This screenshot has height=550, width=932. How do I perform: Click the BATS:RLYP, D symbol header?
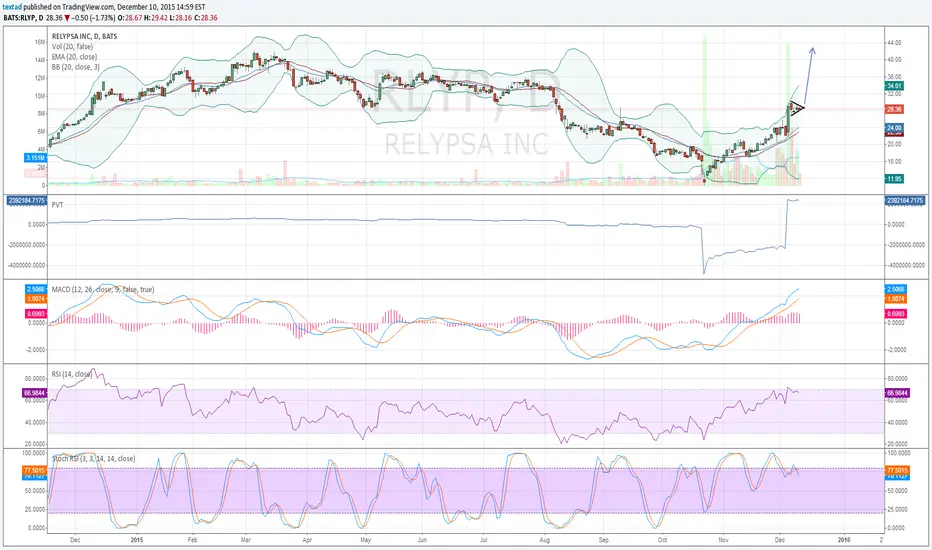(23, 18)
